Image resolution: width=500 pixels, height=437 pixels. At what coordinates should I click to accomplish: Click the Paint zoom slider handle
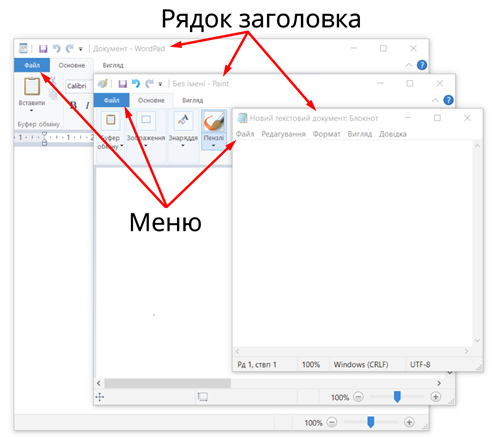click(397, 397)
